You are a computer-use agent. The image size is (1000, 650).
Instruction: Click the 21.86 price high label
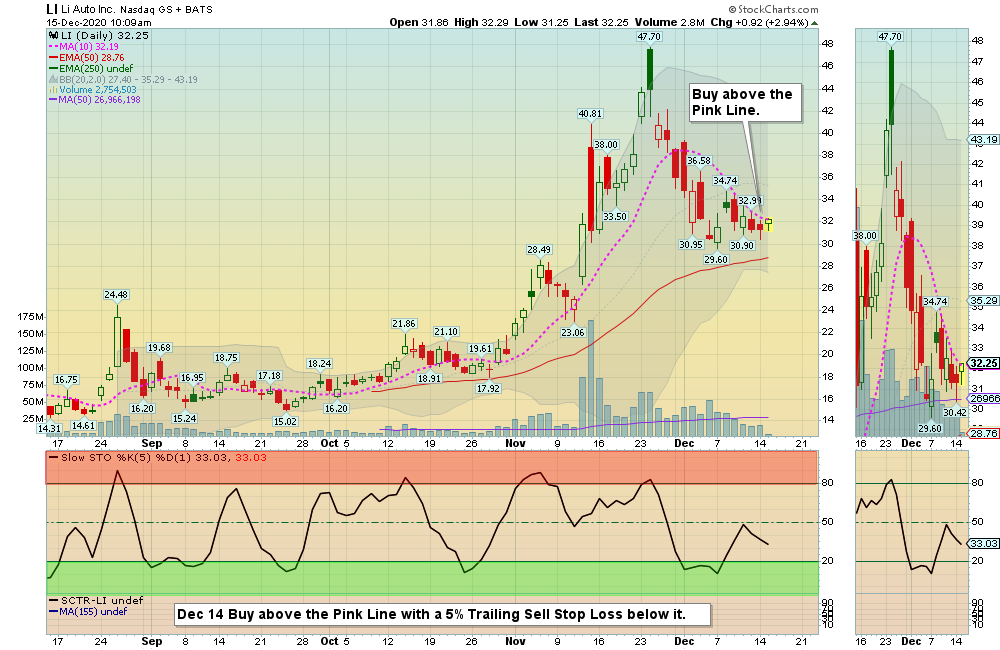[404, 323]
